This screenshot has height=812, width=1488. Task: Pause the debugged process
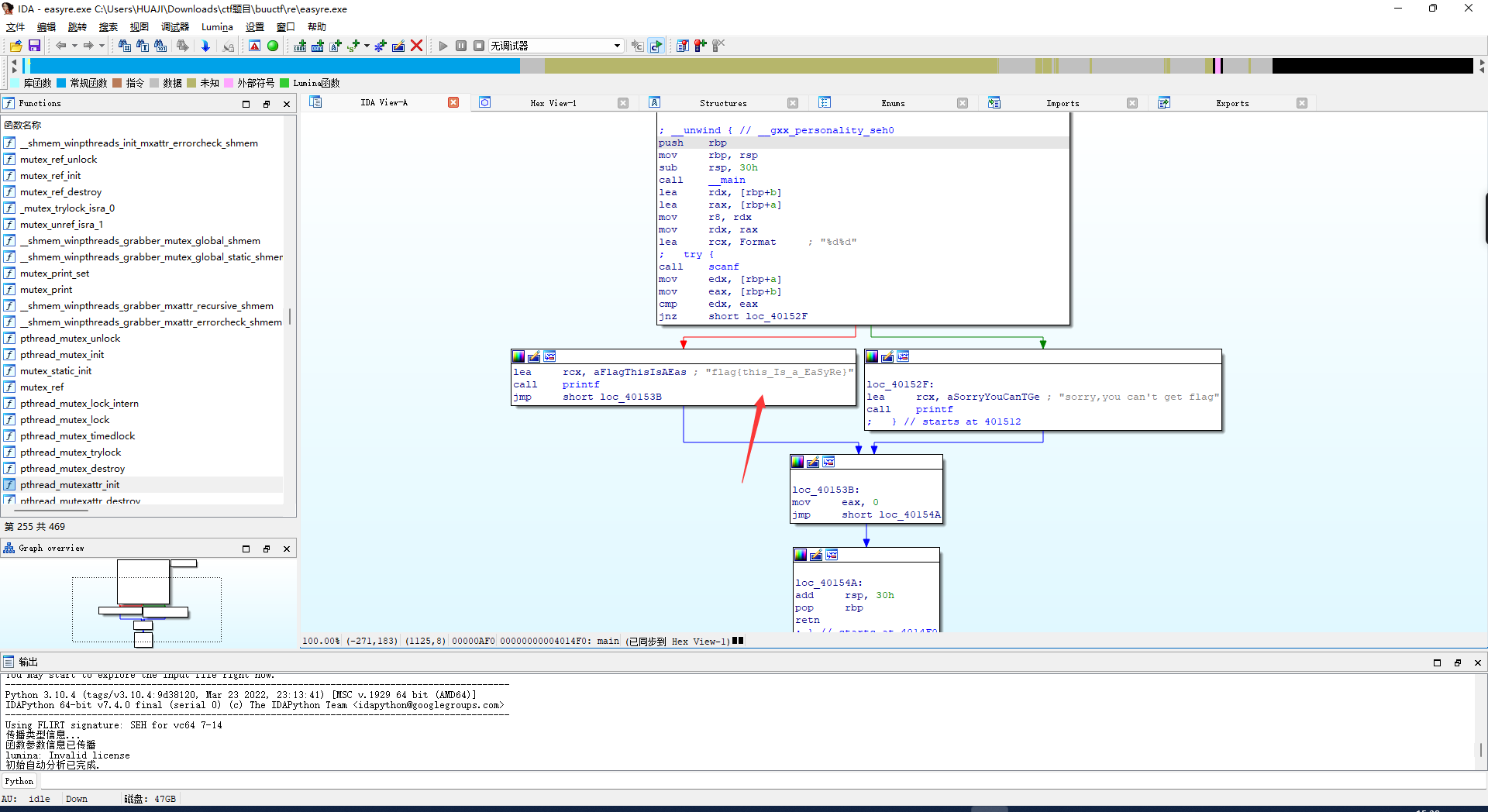click(x=461, y=46)
